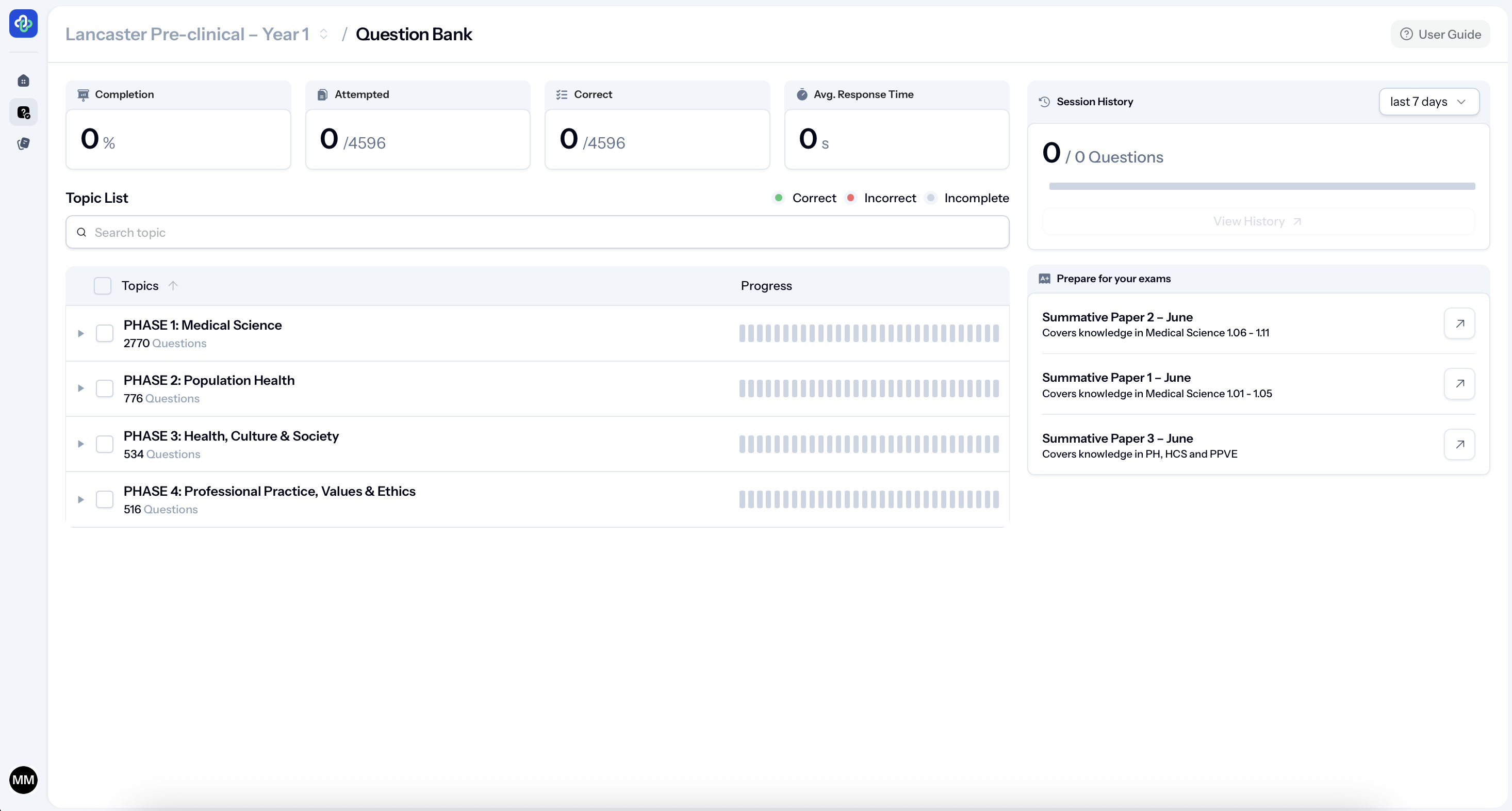Viewport: 1512px width, 811px height.
Task: Open the flashcards sidebar icon
Action: coord(24,143)
